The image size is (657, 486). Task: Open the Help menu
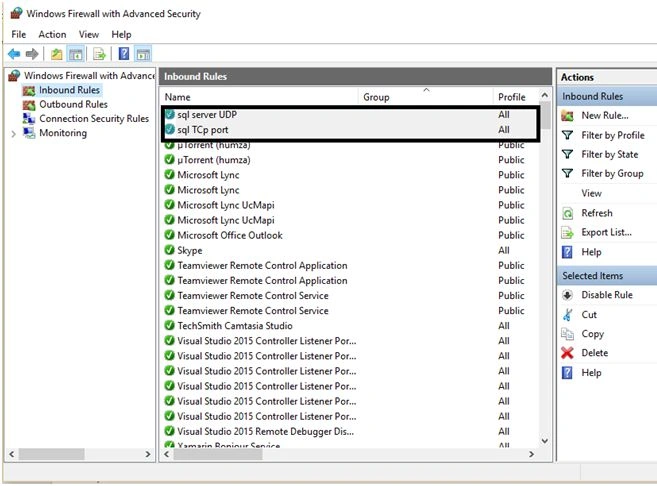tap(121, 34)
